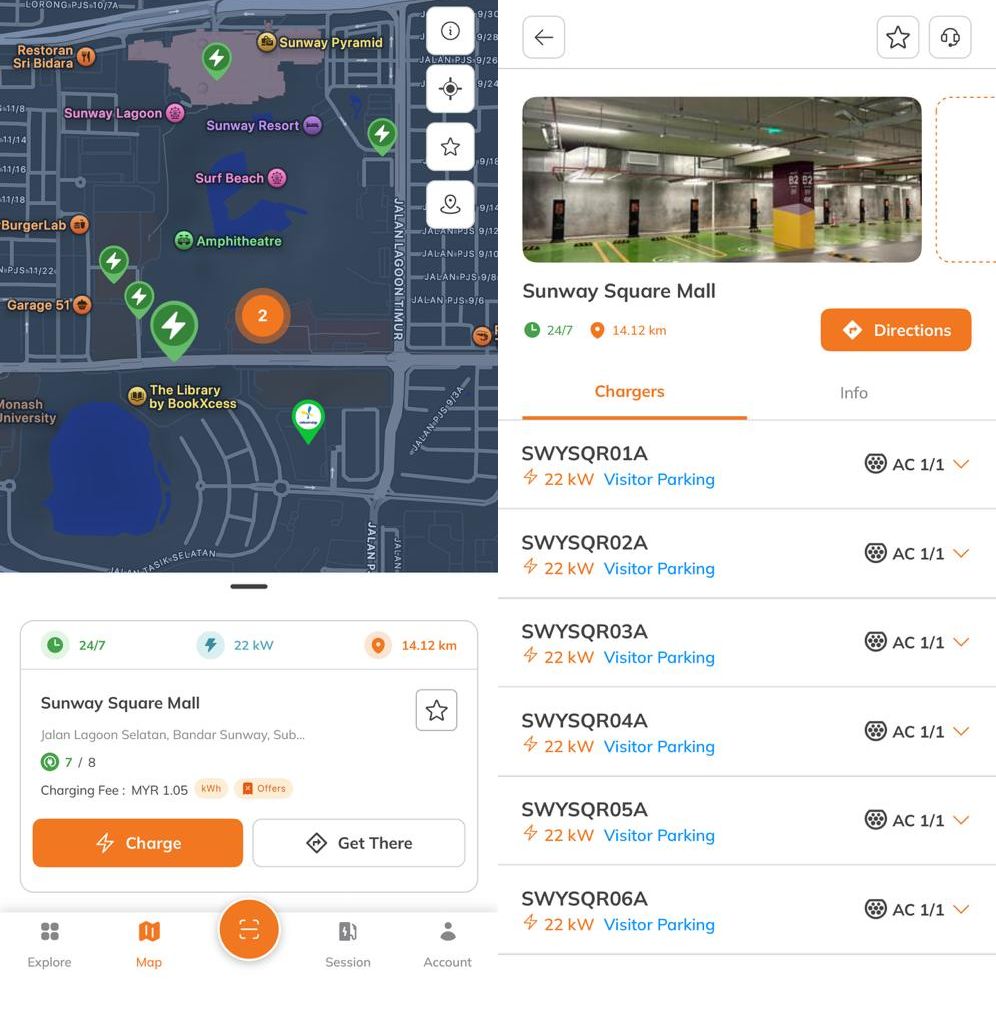
Task: Center map on current location icon
Action: coord(450,89)
